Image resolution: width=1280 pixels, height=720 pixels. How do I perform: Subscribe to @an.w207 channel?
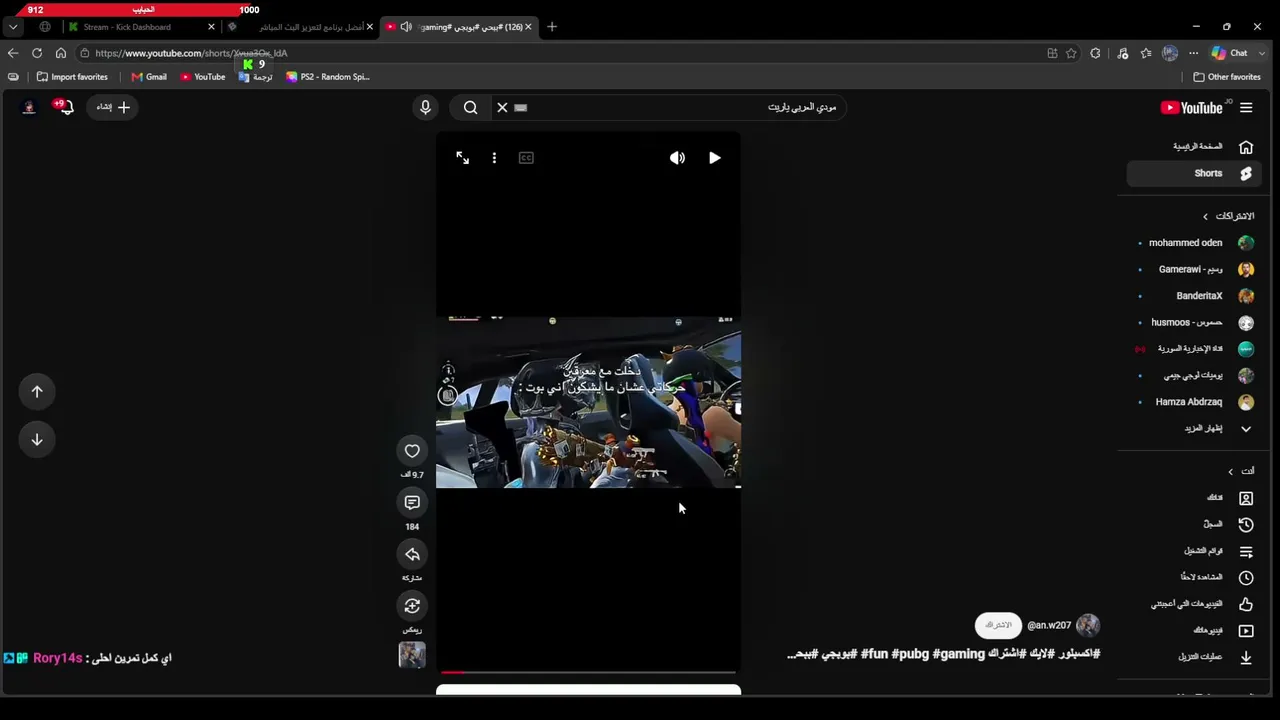coord(998,625)
